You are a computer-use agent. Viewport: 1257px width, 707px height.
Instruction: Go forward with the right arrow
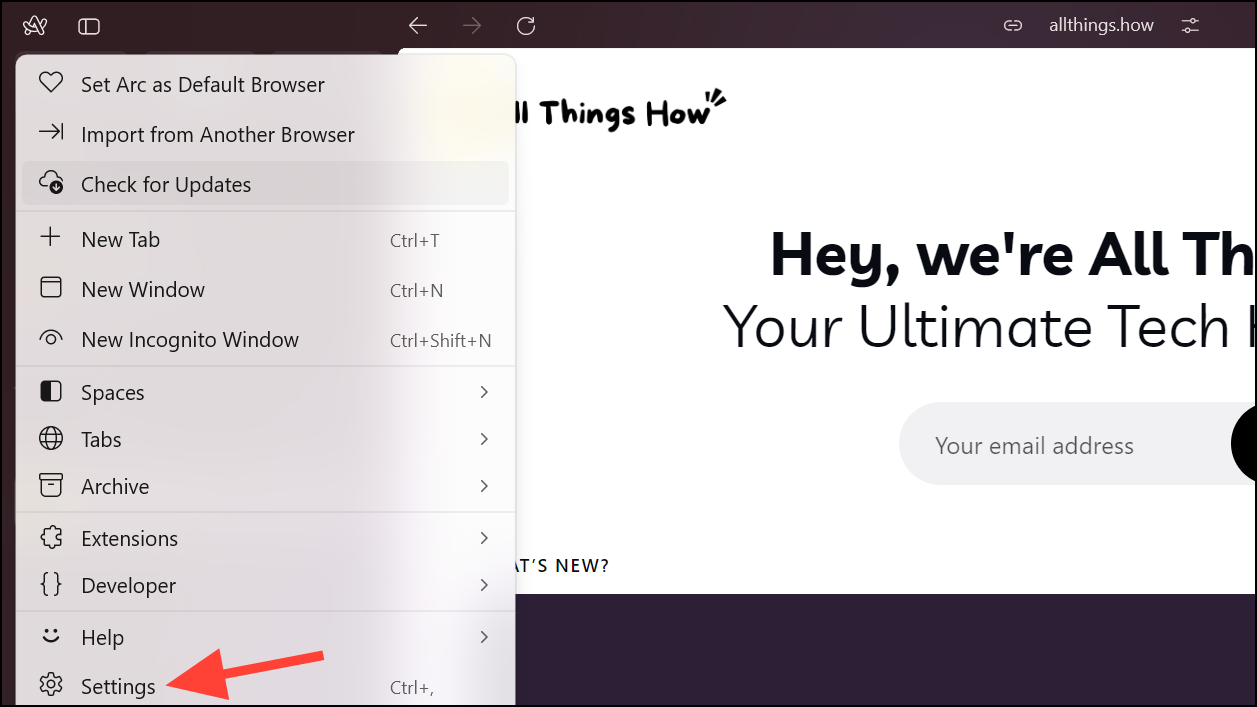tap(472, 26)
